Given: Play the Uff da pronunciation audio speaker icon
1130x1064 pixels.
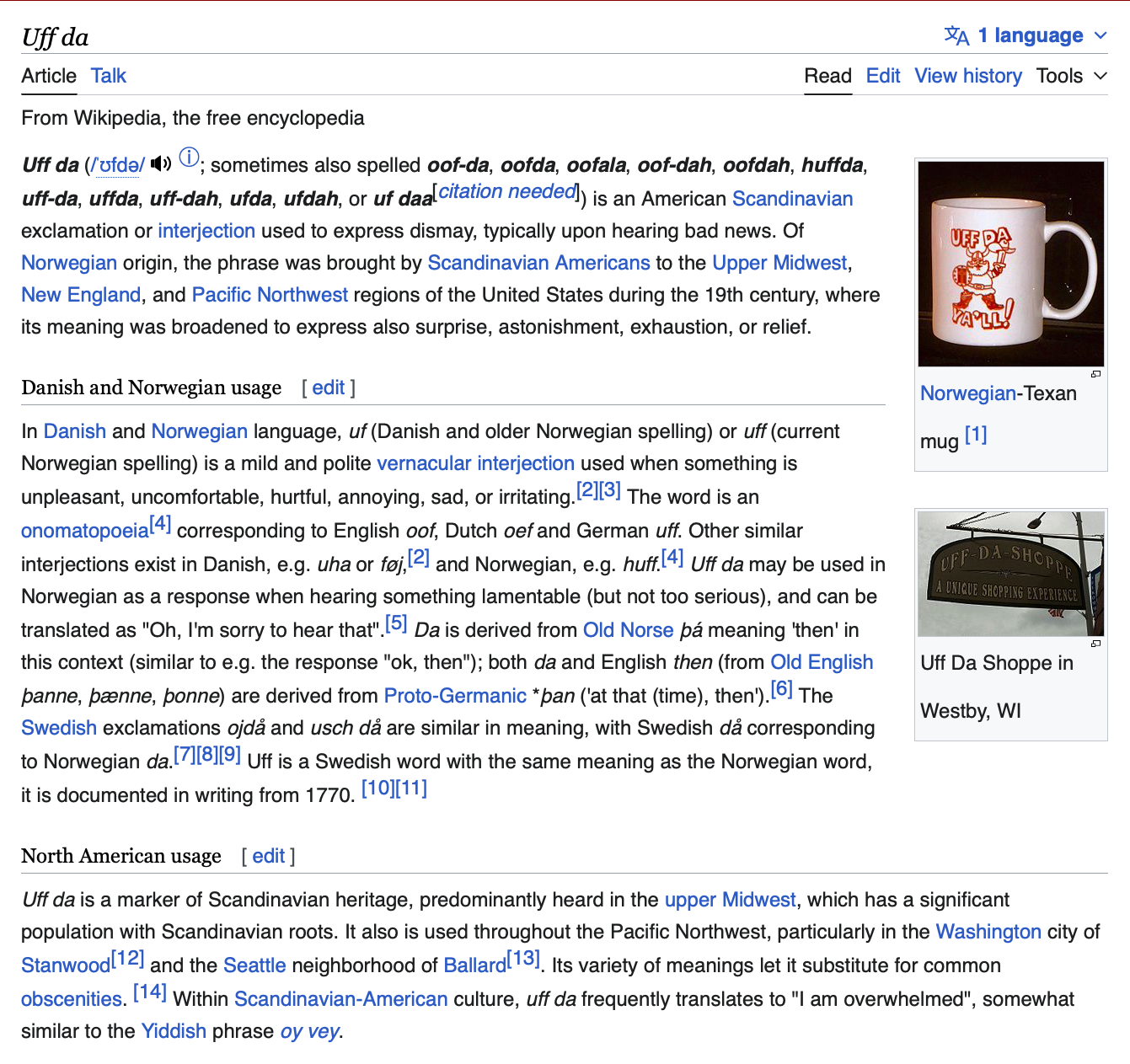Looking at the screenshot, I should [x=160, y=163].
